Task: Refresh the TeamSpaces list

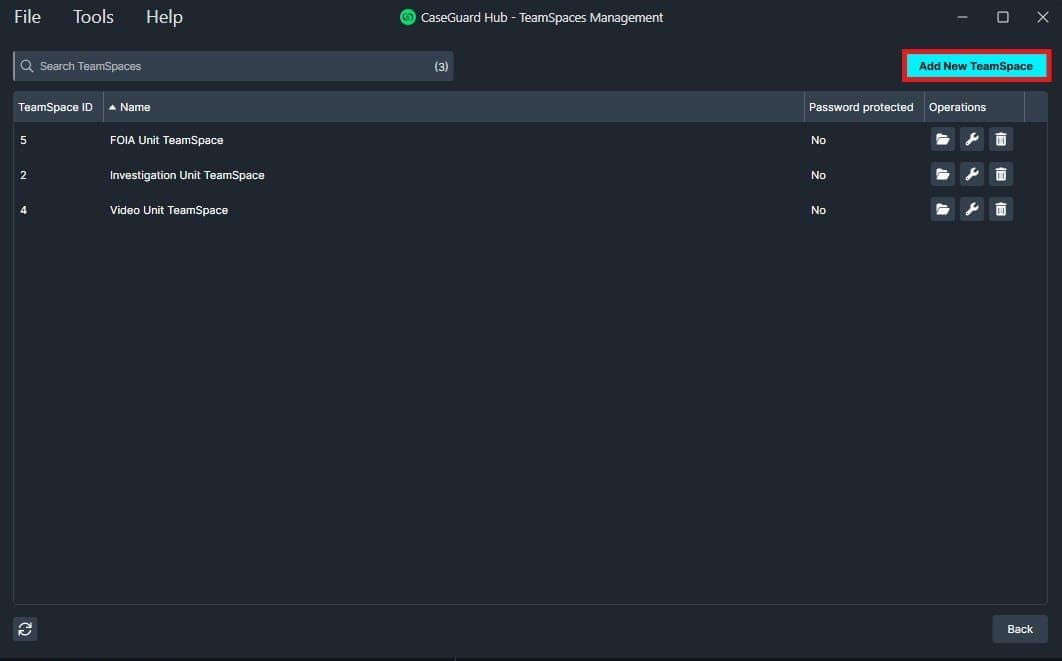Action: click(24, 629)
